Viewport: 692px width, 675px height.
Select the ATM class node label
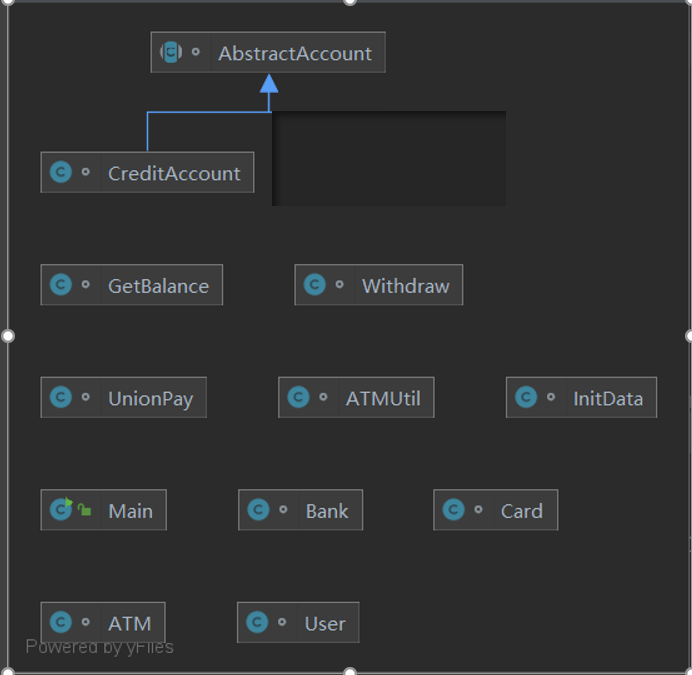click(129, 623)
